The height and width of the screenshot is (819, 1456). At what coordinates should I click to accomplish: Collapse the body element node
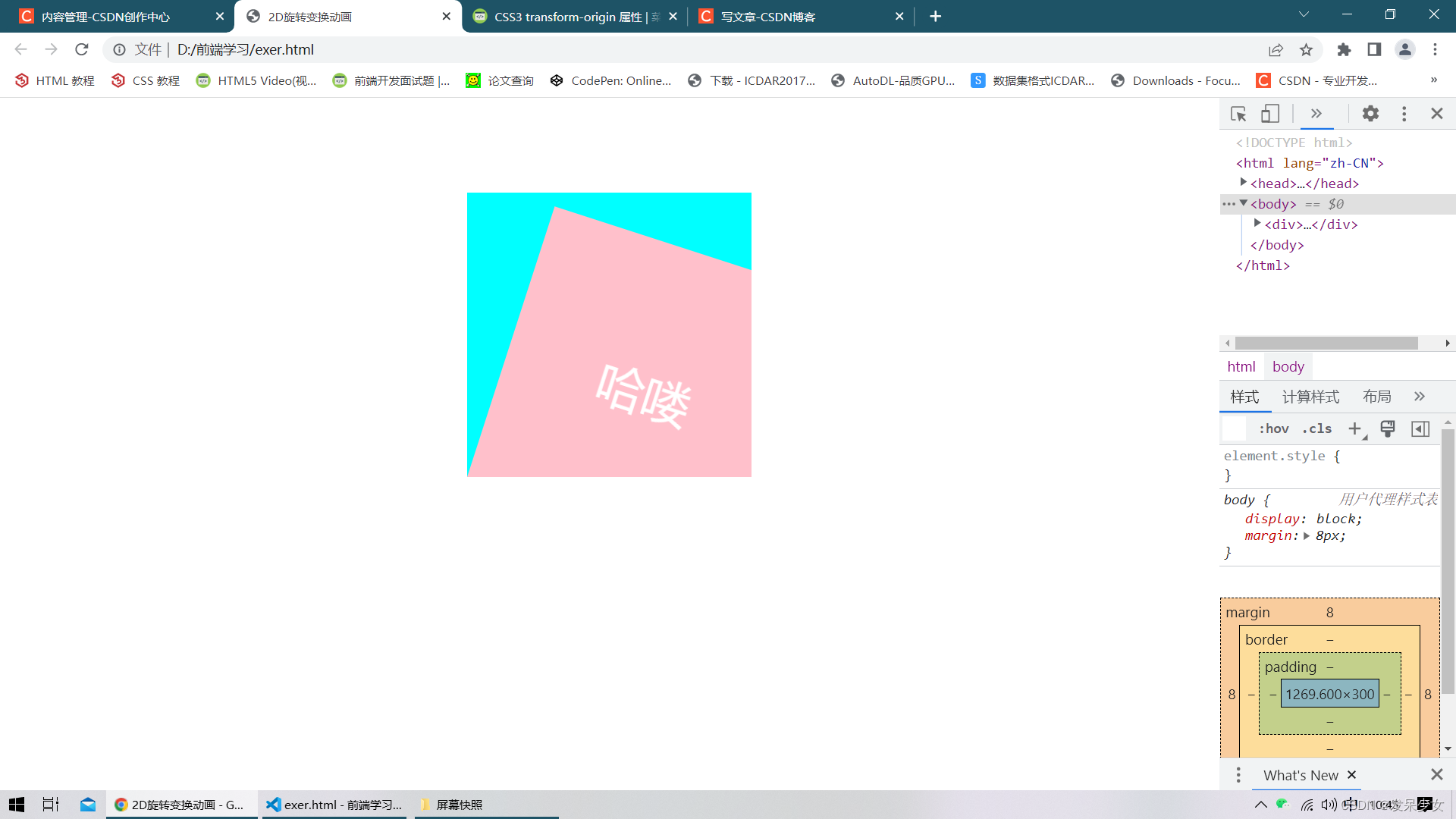coord(1244,203)
